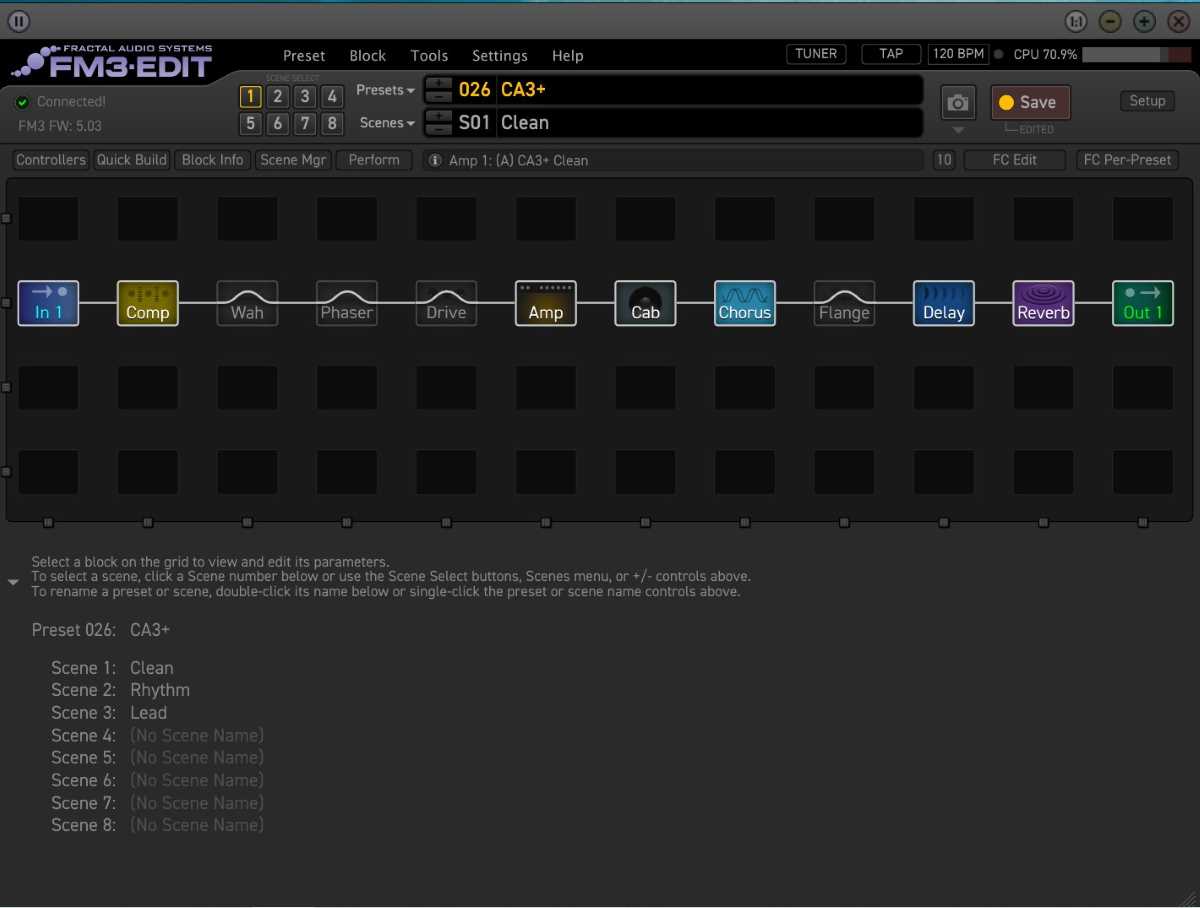This screenshot has height=908, width=1200.
Task: Open the Preset menu
Action: click(x=304, y=56)
